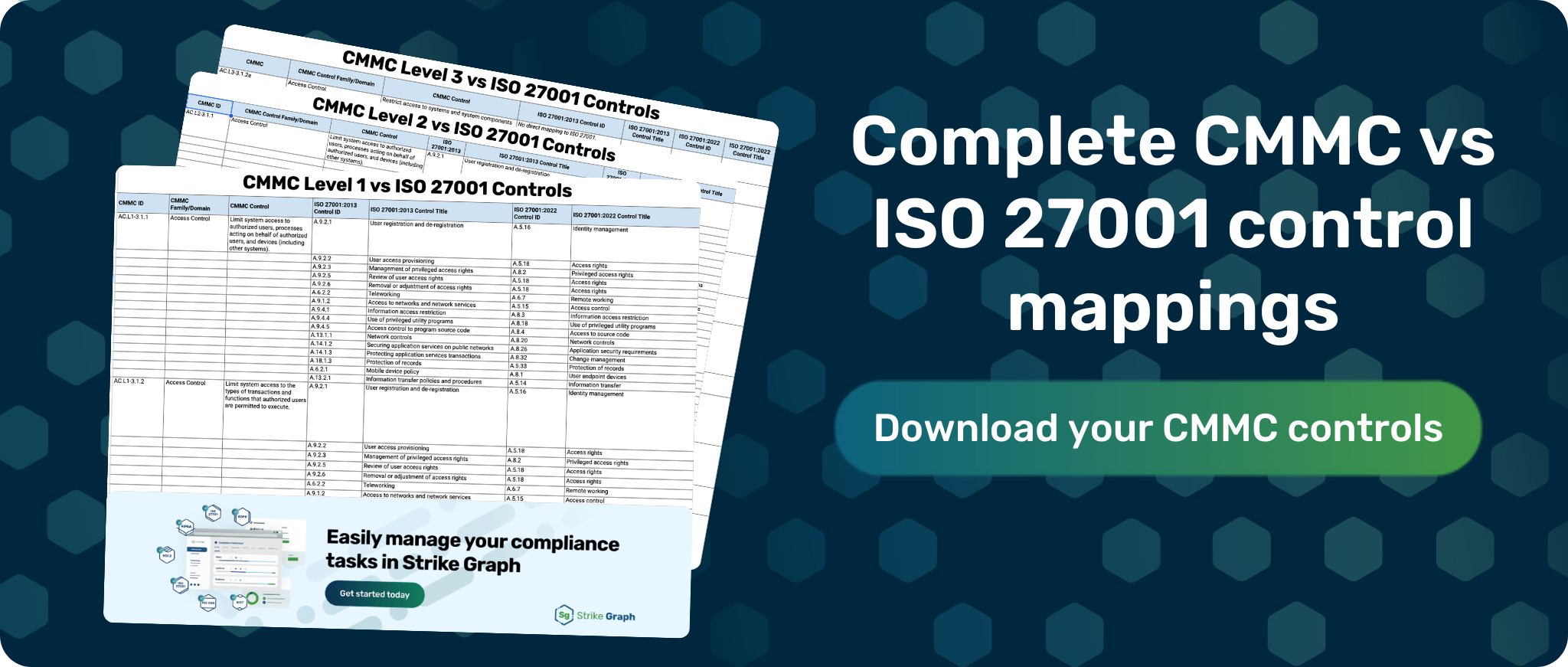Click the Strike Graph Sg logo icon
Image resolution: width=1568 pixels, height=667 pixels.
pos(564,615)
